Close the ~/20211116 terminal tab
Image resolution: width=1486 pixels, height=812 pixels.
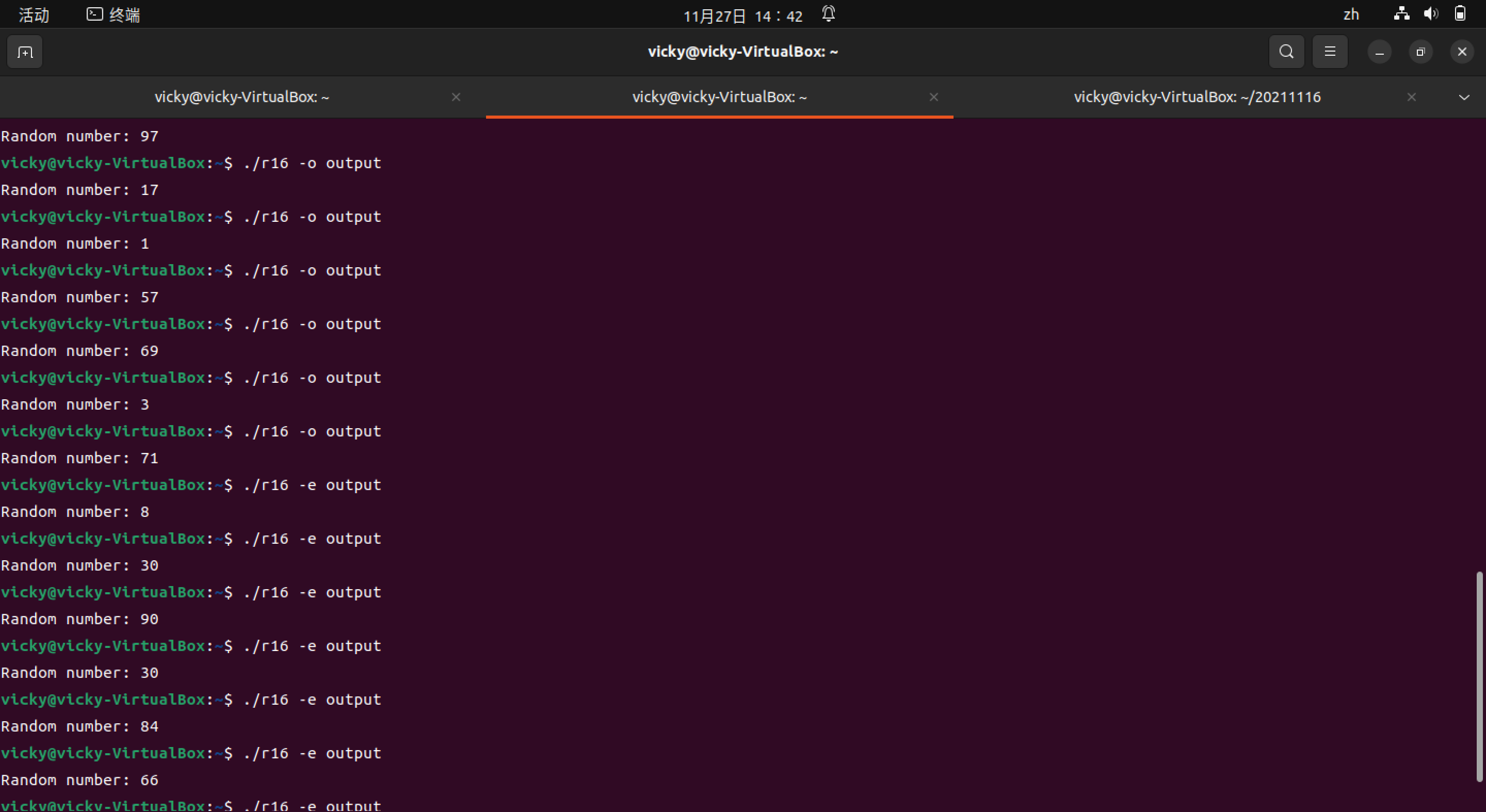[x=1411, y=97]
